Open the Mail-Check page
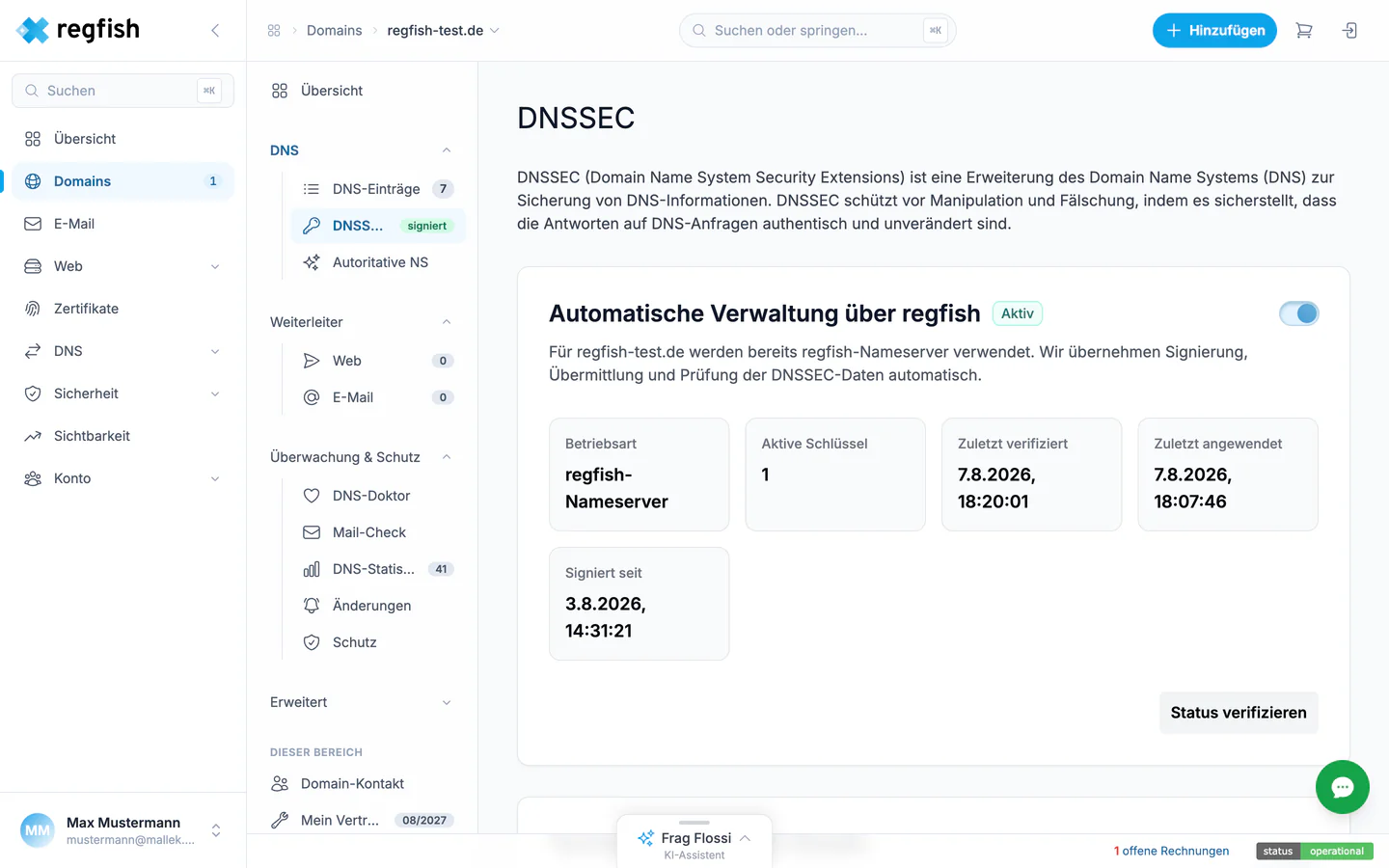The height and width of the screenshot is (868, 1389). point(378,532)
